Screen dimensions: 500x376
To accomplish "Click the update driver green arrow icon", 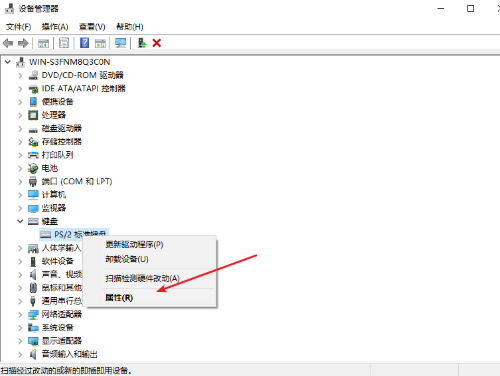I will (142, 43).
